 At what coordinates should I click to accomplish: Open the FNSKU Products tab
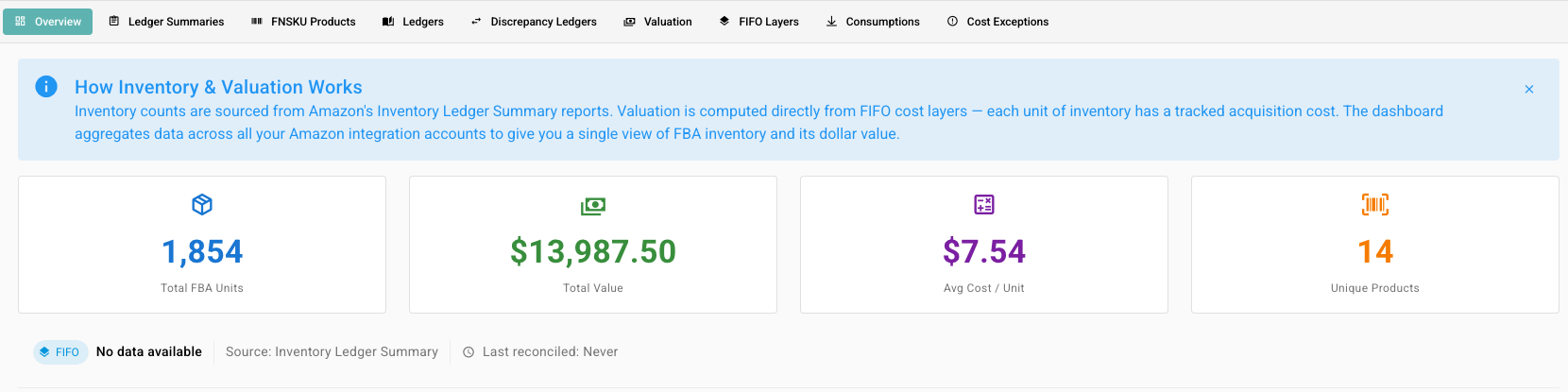point(303,22)
